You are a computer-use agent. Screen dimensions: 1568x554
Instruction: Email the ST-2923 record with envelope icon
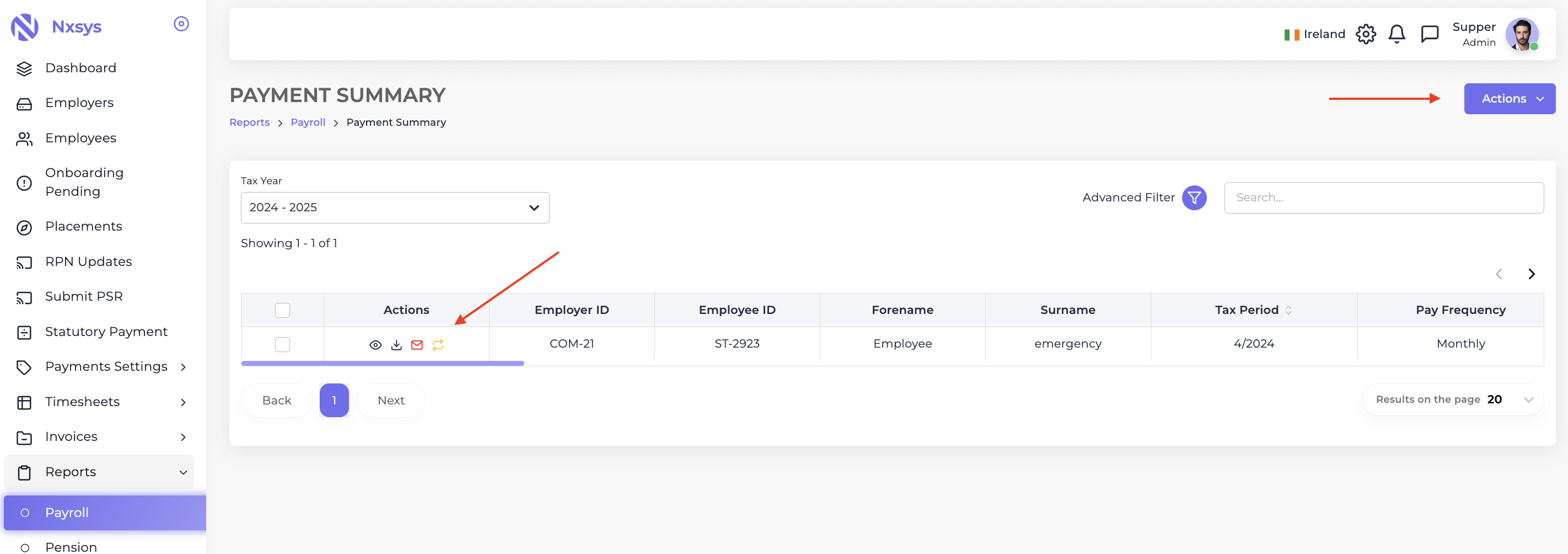(x=417, y=345)
